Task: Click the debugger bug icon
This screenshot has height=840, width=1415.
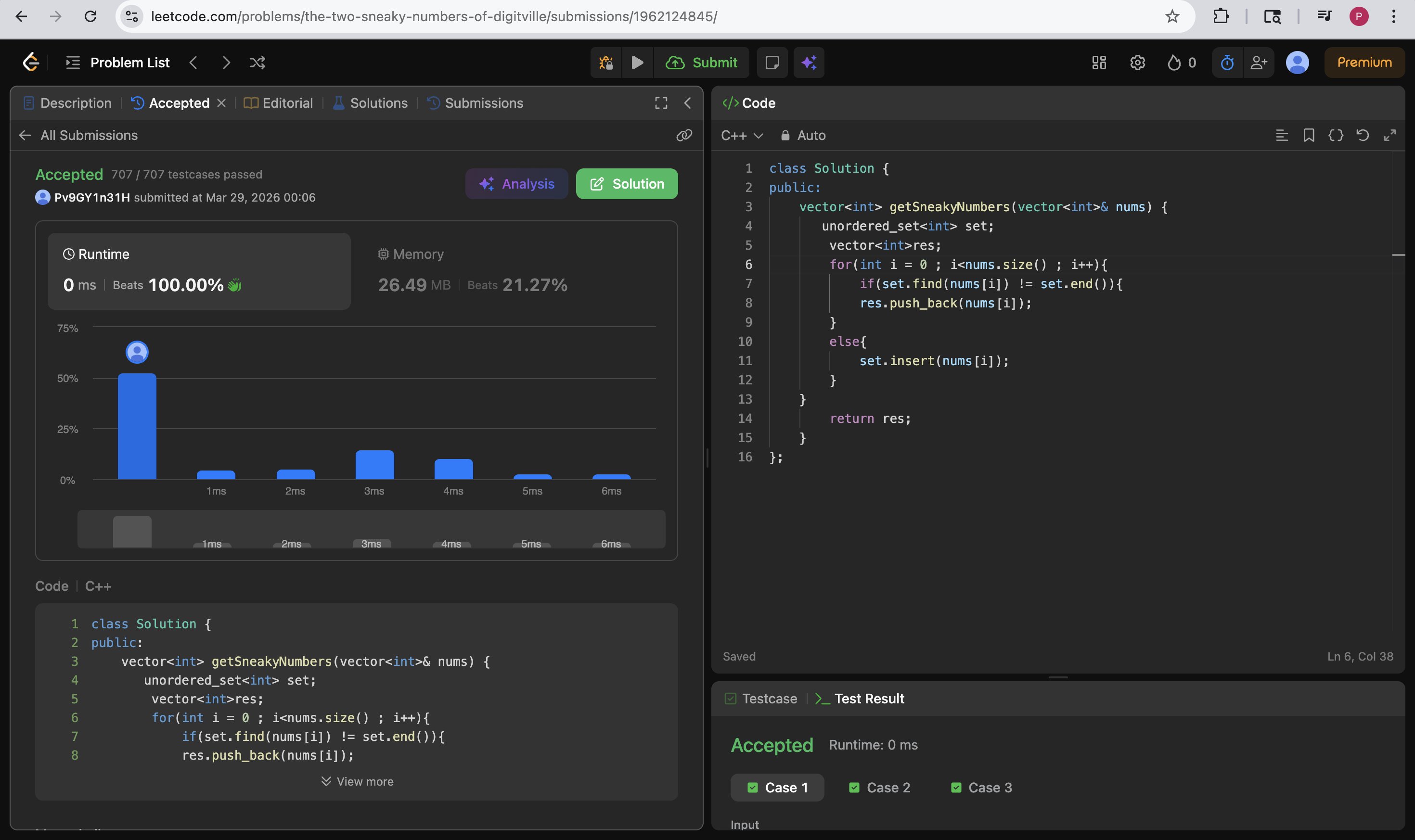Action: pyautogui.click(x=606, y=62)
